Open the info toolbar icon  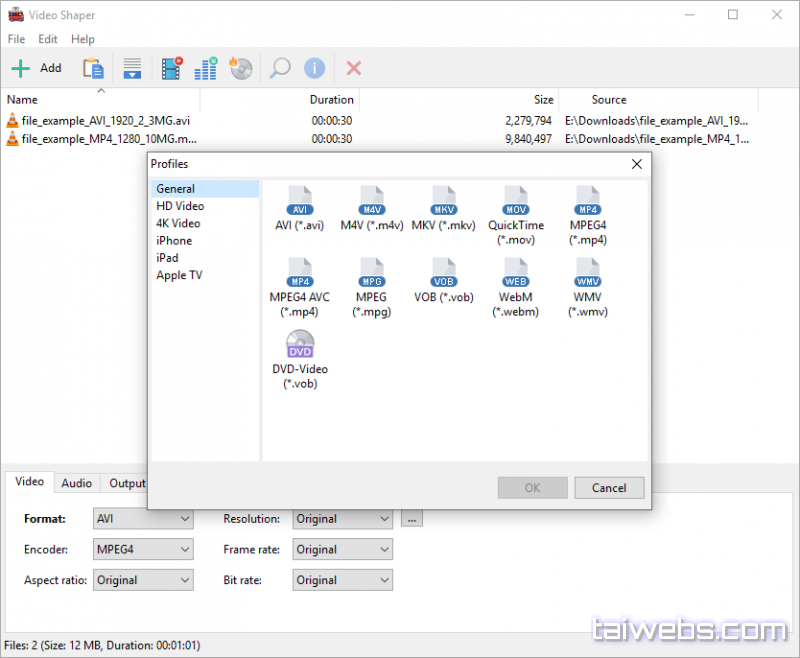coord(314,68)
